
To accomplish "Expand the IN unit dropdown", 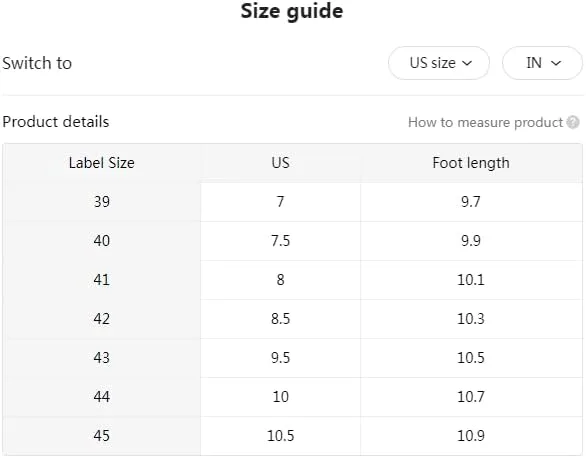I will point(542,63).
